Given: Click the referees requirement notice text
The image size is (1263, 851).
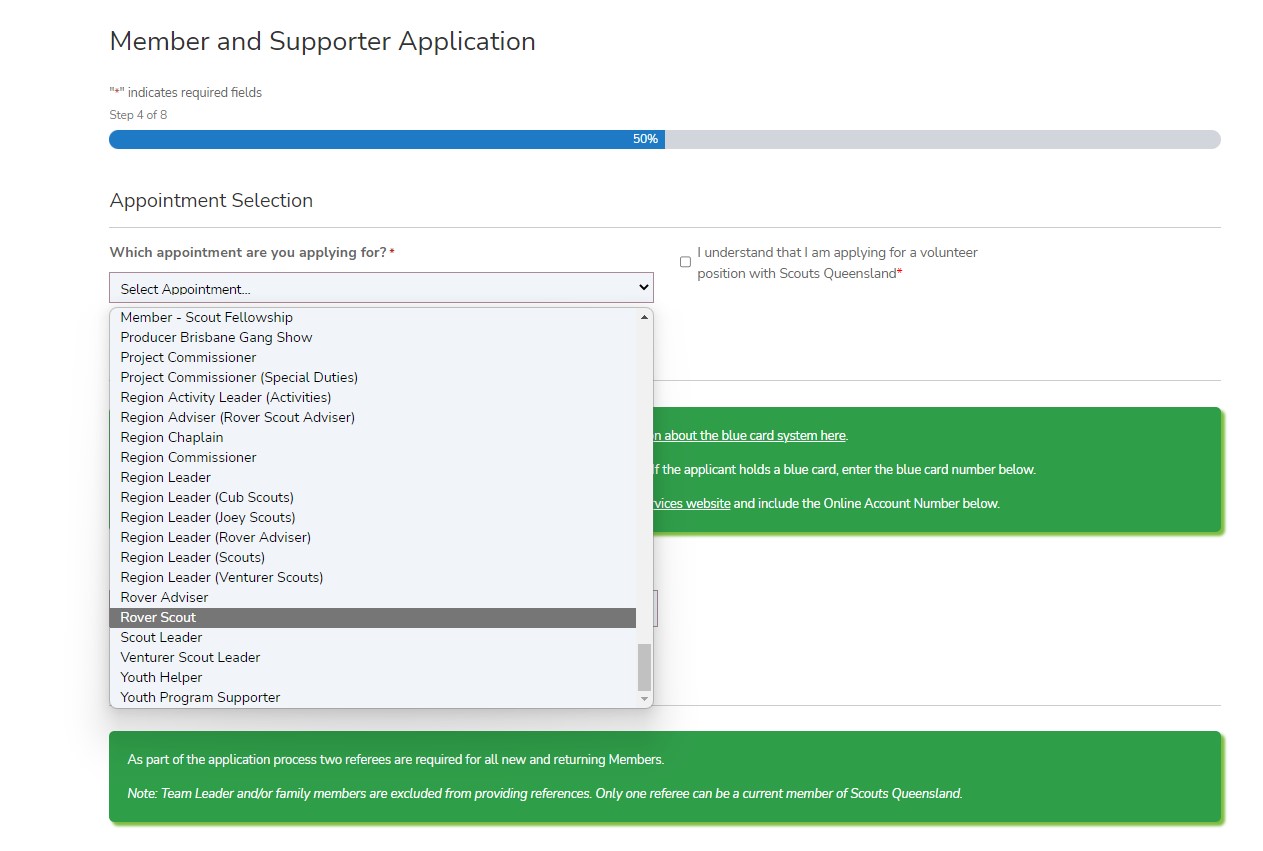Looking at the screenshot, I should [x=396, y=759].
